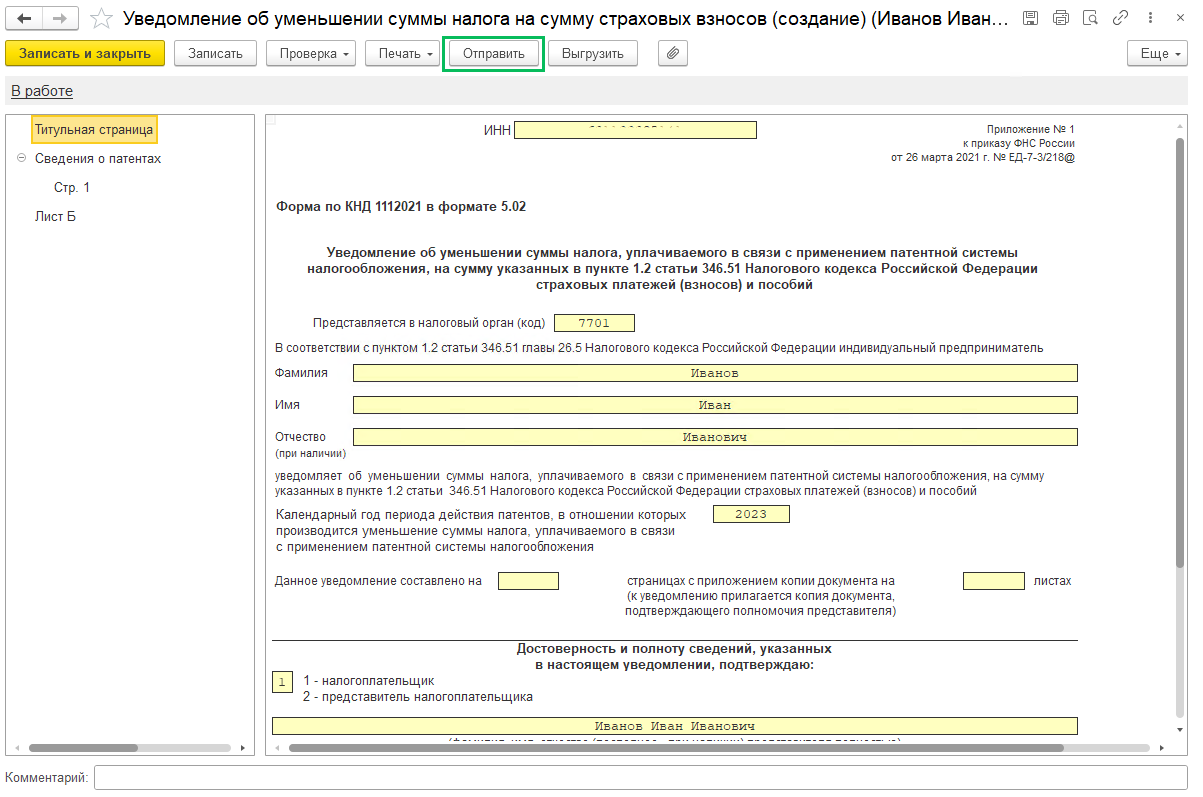The height and width of the screenshot is (797, 1203).
Task: Click the Отправить button
Action: [494, 54]
